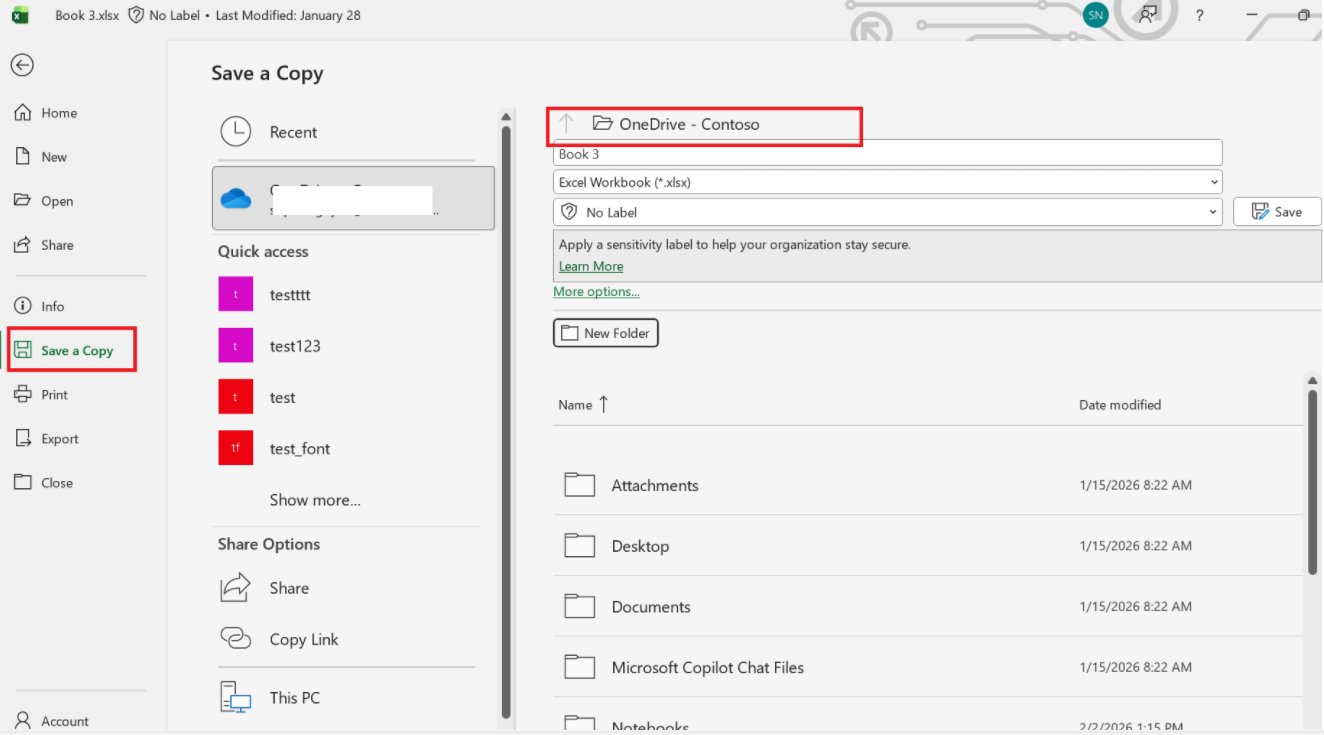1324x735 pixels.
Task: Click the back arrow circle icon
Action: (22, 65)
